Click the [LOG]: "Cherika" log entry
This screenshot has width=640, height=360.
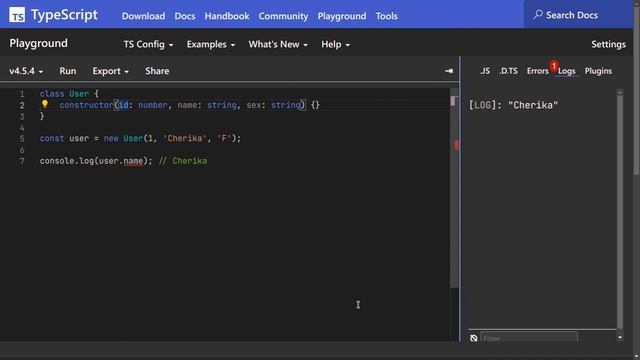click(x=513, y=105)
